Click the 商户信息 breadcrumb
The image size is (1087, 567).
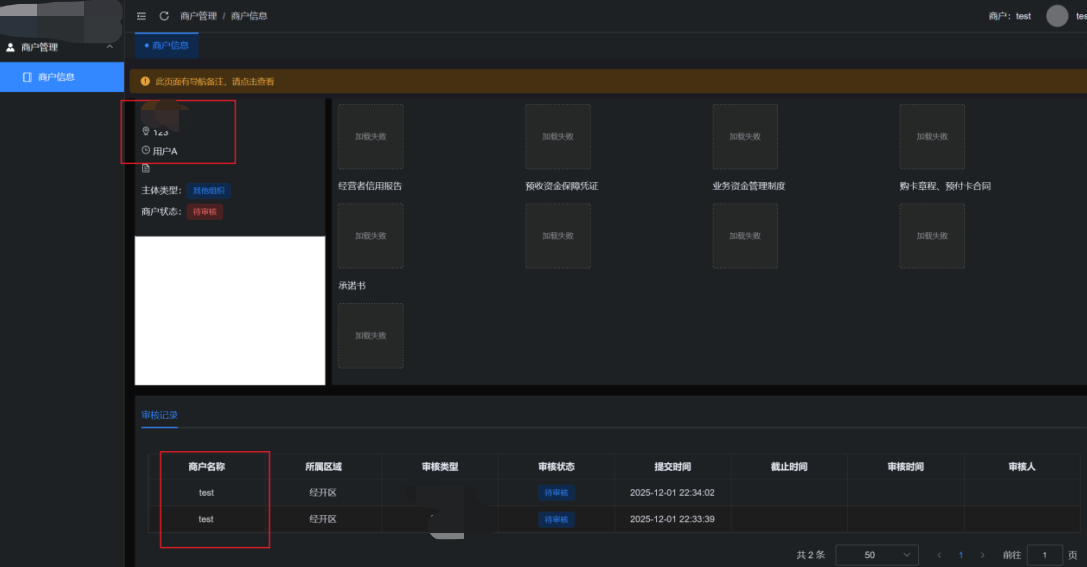pyautogui.click(x=249, y=16)
